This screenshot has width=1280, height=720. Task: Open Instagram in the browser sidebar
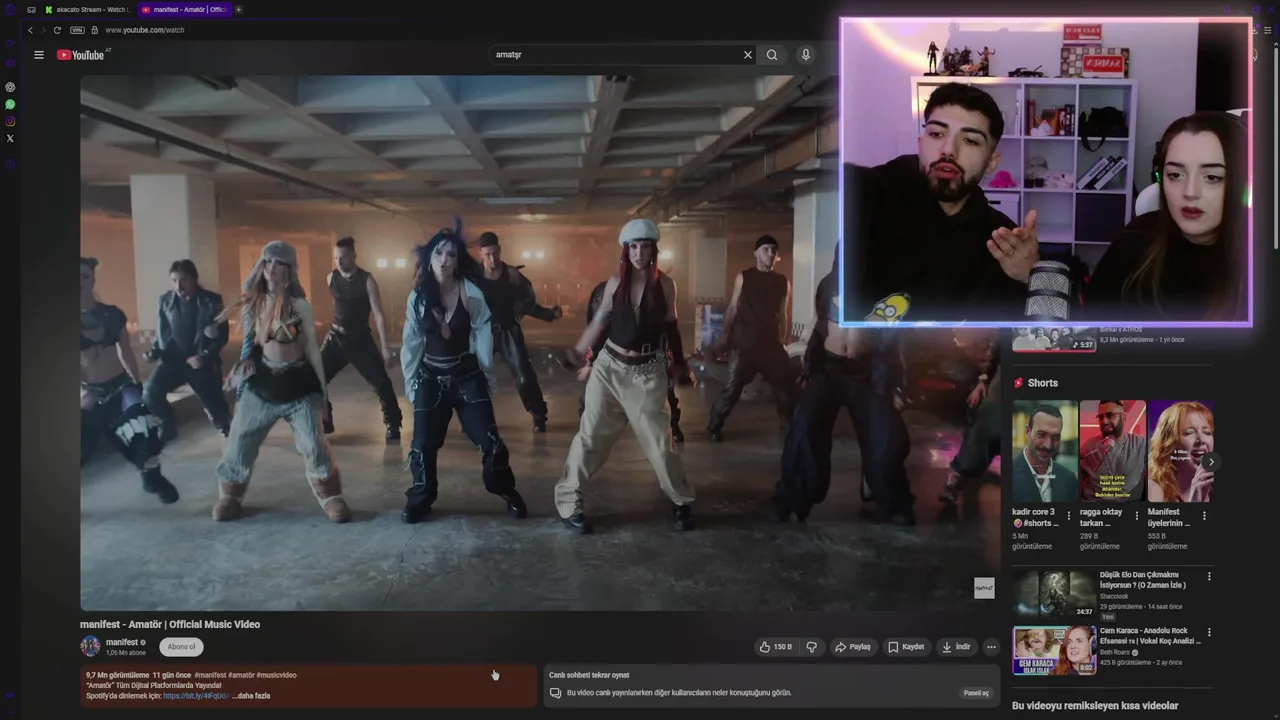[10, 121]
